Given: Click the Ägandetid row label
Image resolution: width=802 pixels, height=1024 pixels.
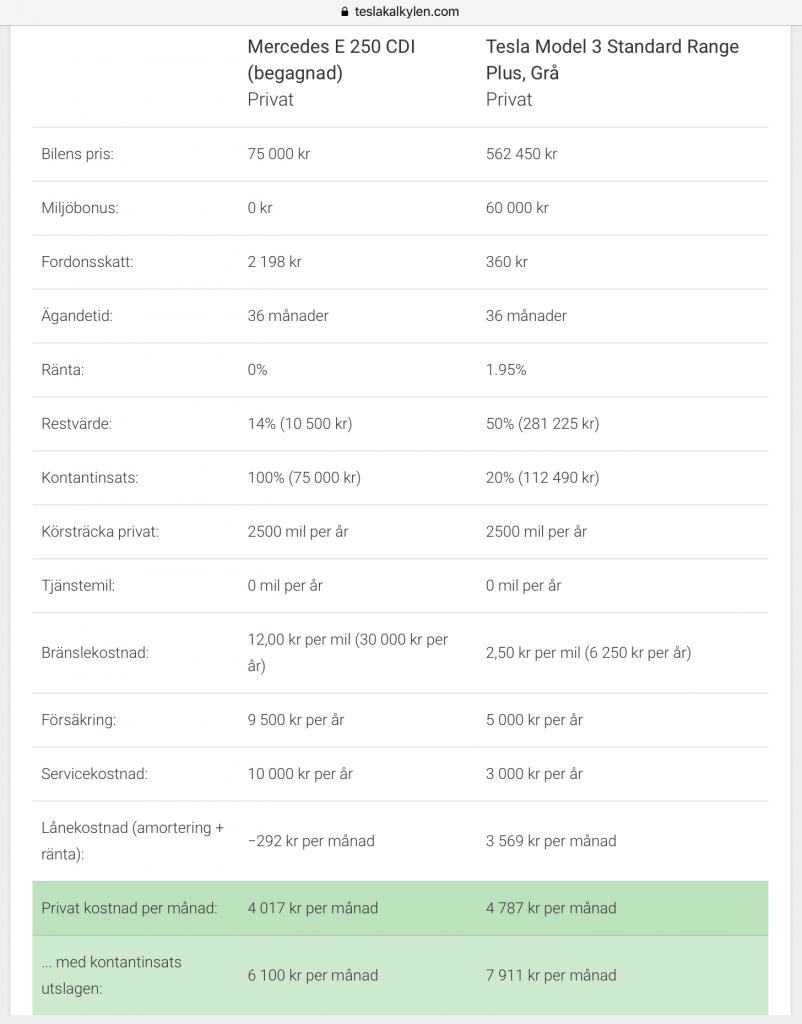Looking at the screenshot, I should (77, 316).
